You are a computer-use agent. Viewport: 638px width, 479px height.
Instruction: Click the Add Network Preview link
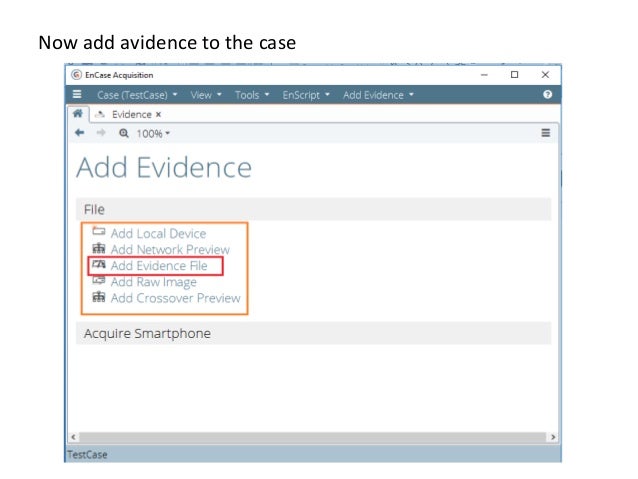pyautogui.click(x=170, y=249)
